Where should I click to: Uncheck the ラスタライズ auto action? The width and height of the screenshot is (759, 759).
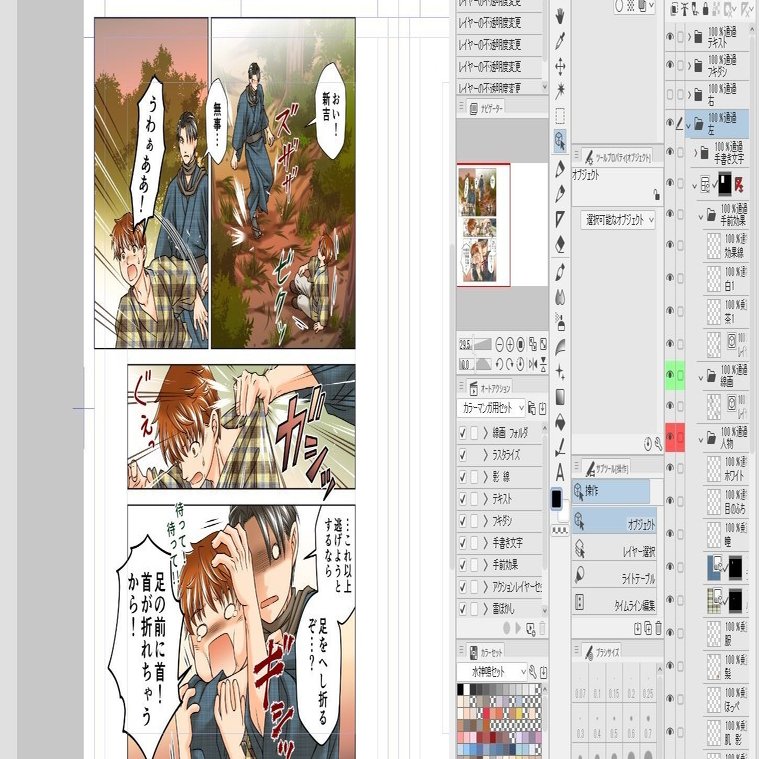click(463, 455)
